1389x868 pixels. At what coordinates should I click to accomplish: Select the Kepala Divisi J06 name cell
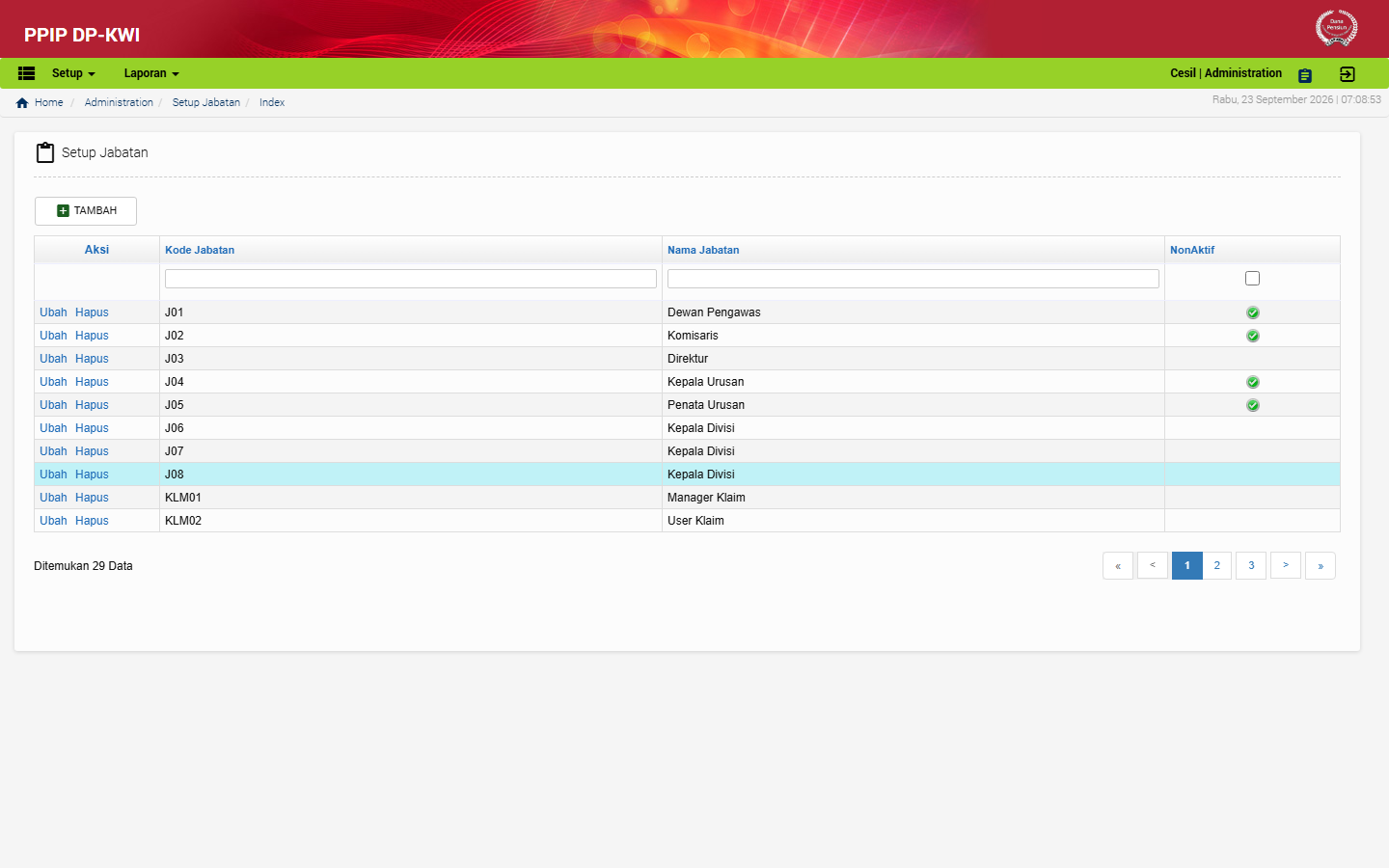pos(913,428)
